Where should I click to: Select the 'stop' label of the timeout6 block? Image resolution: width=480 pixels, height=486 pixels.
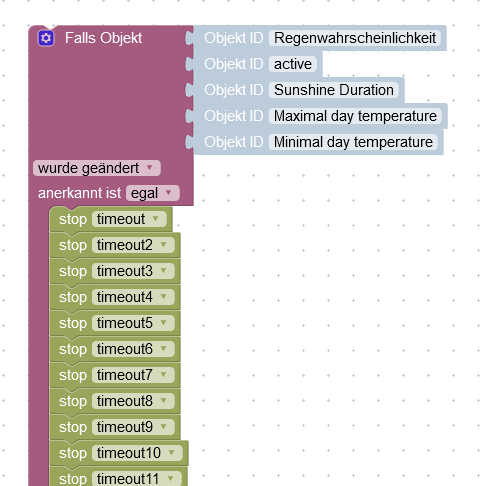(73, 349)
